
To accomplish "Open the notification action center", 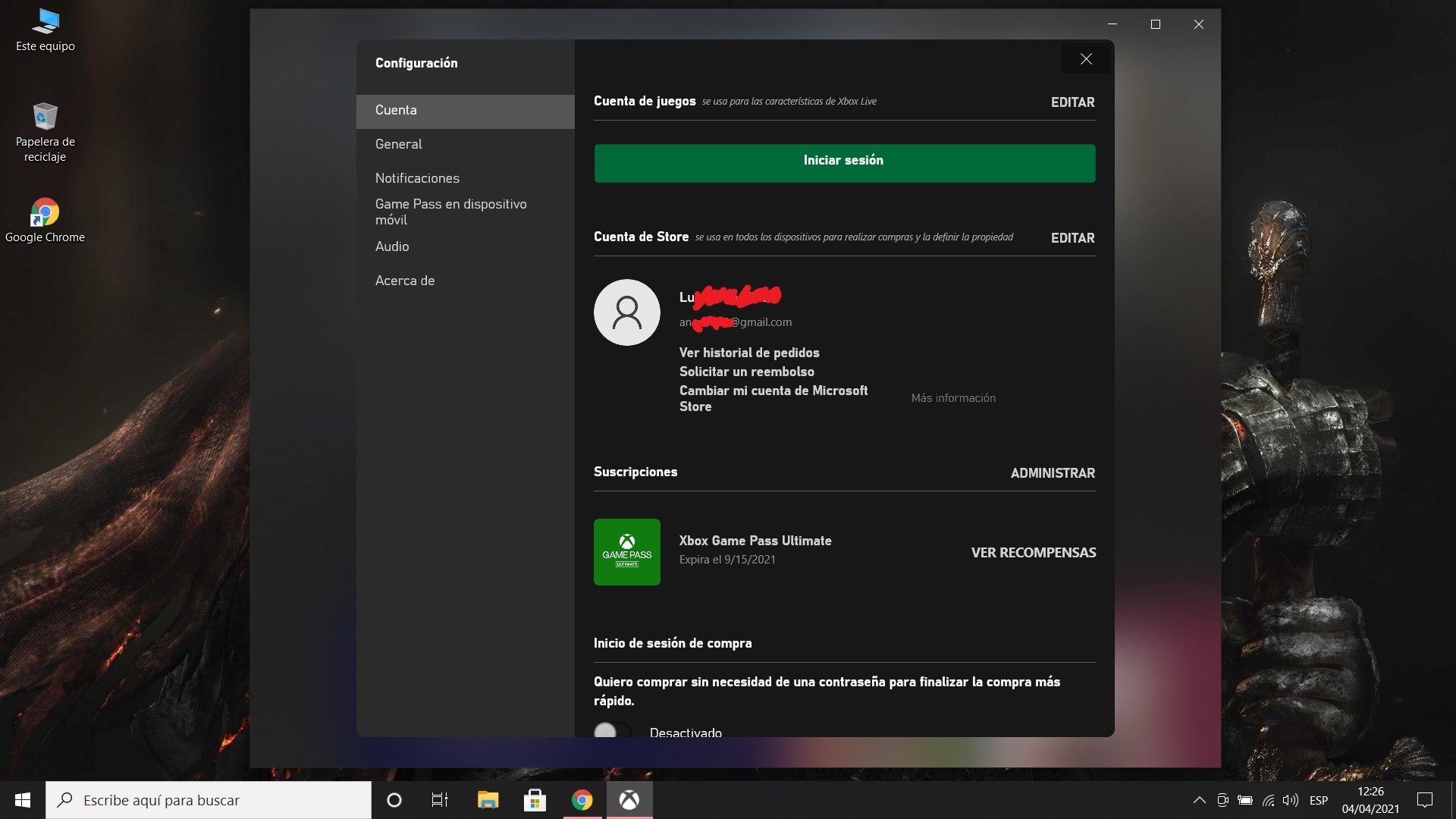I will pos(1425,800).
